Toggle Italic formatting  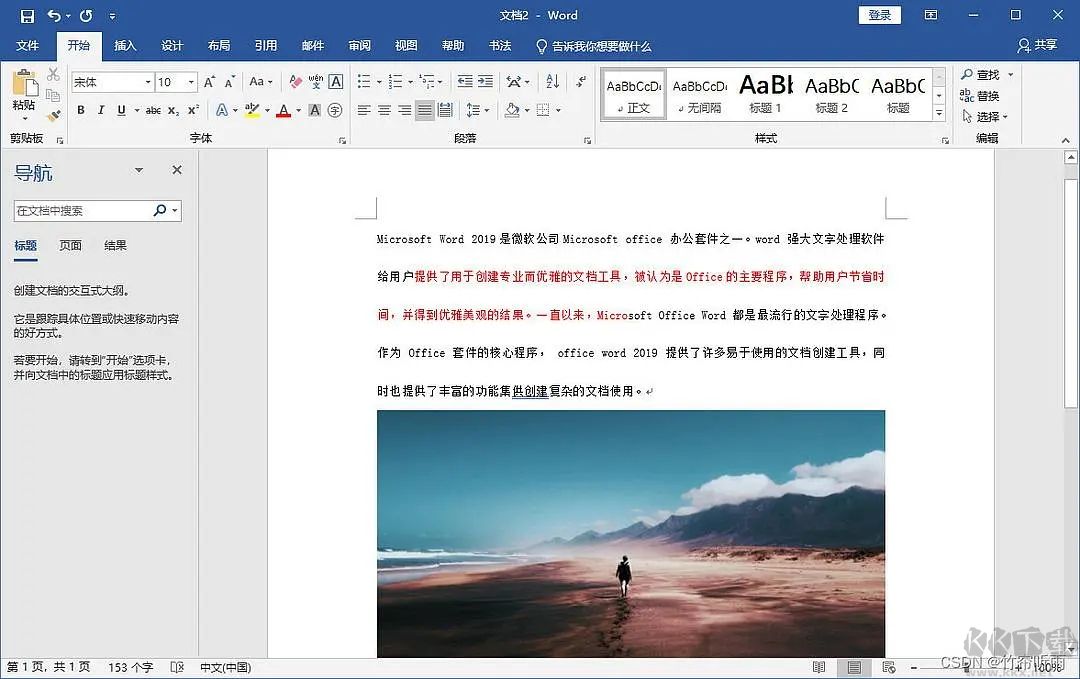pos(101,110)
